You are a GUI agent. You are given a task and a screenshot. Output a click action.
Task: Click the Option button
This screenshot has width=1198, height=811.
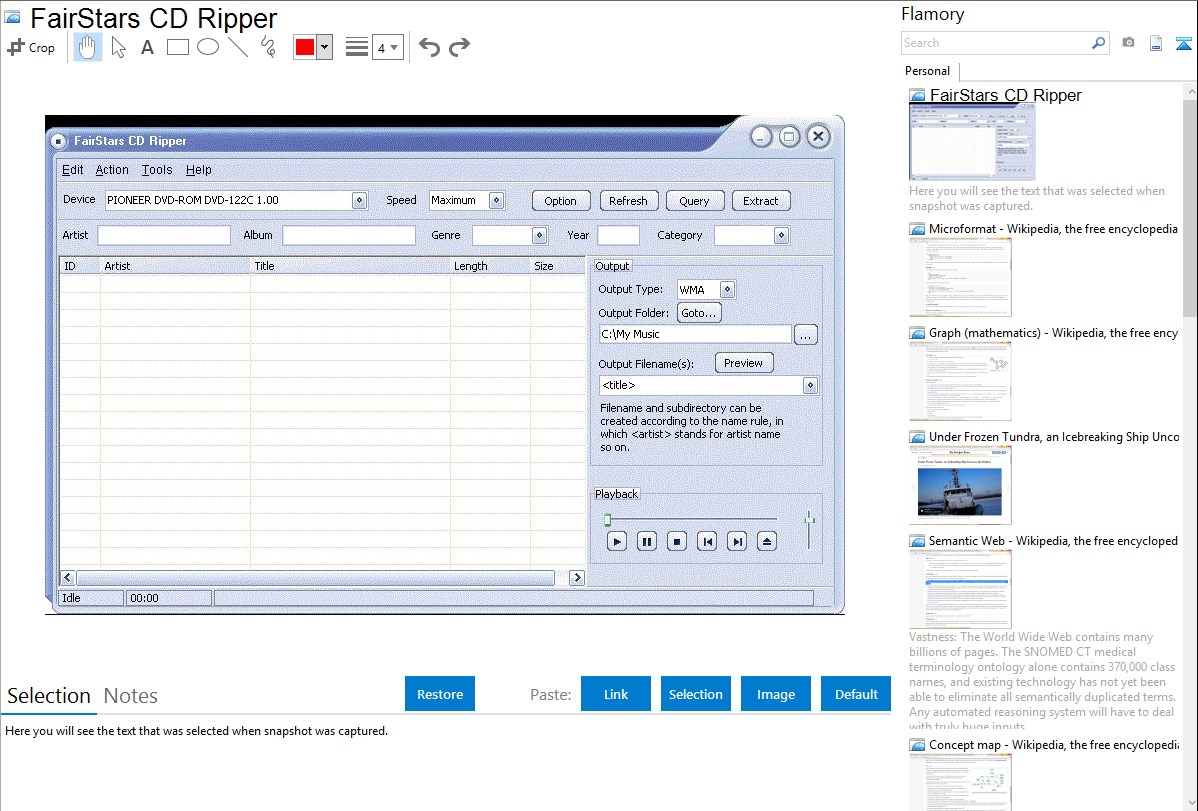tap(561, 201)
